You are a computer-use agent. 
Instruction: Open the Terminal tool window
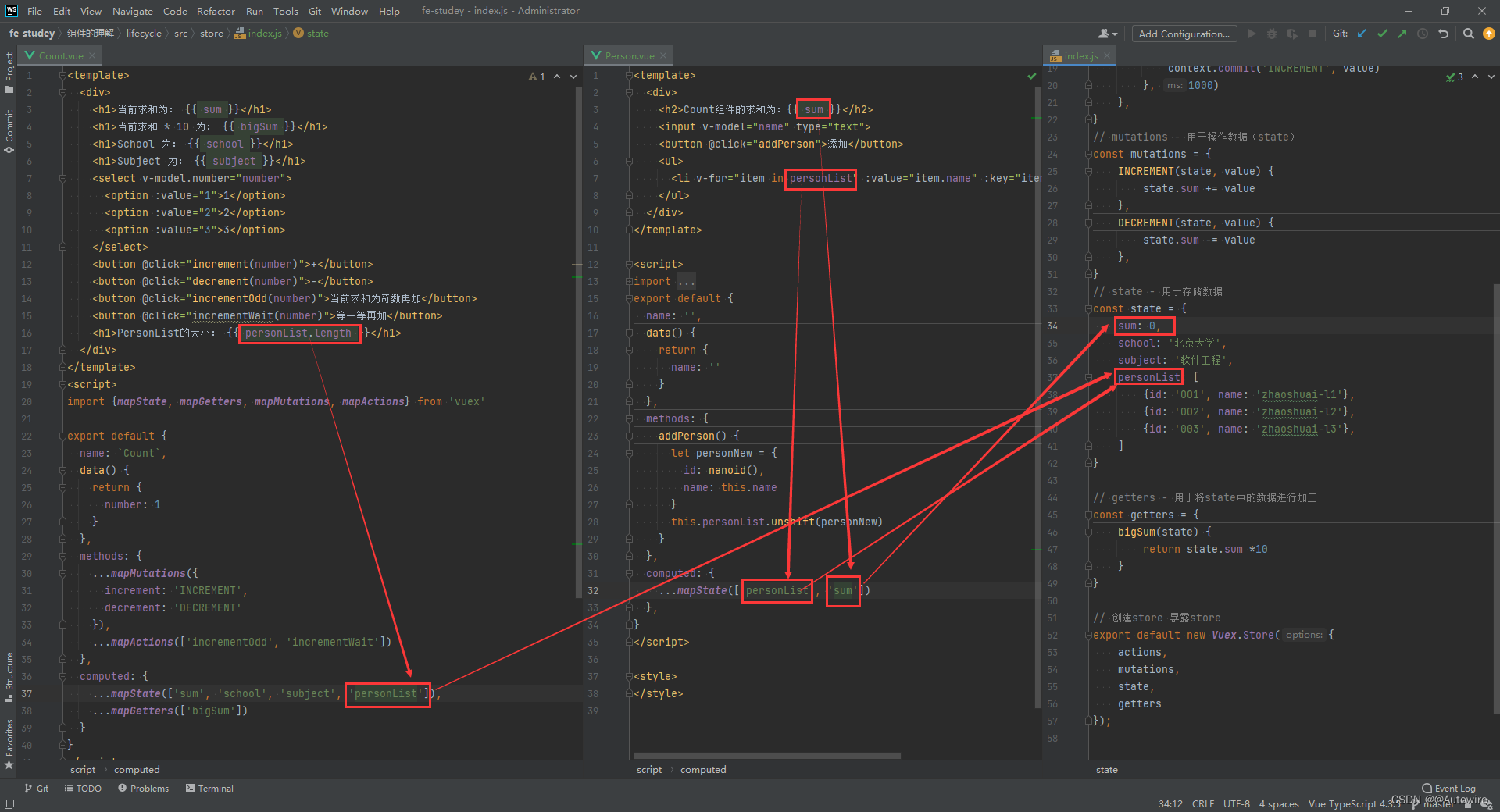click(x=209, y=789)
